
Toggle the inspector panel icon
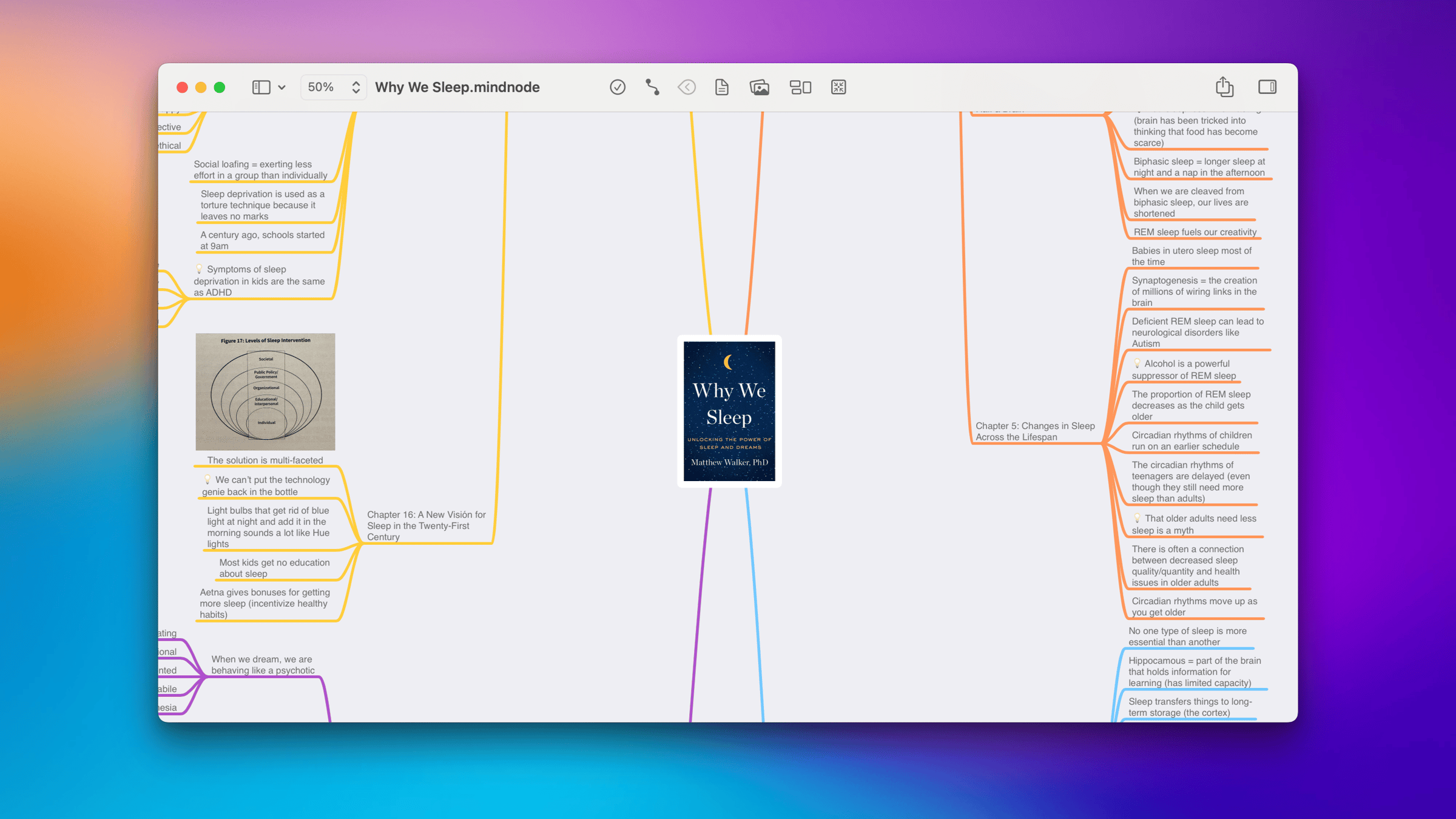coord(1267,87)
